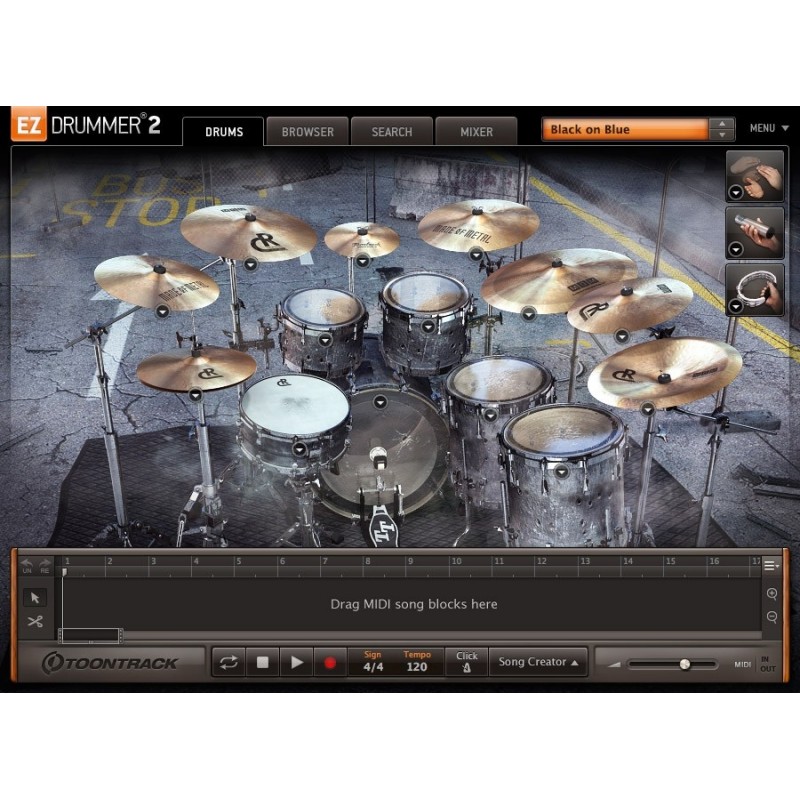The image size is (800, 800).
Task: Open the Black on Blue preset dropdown
Action: pyautogui.click(x=722, y=129)
